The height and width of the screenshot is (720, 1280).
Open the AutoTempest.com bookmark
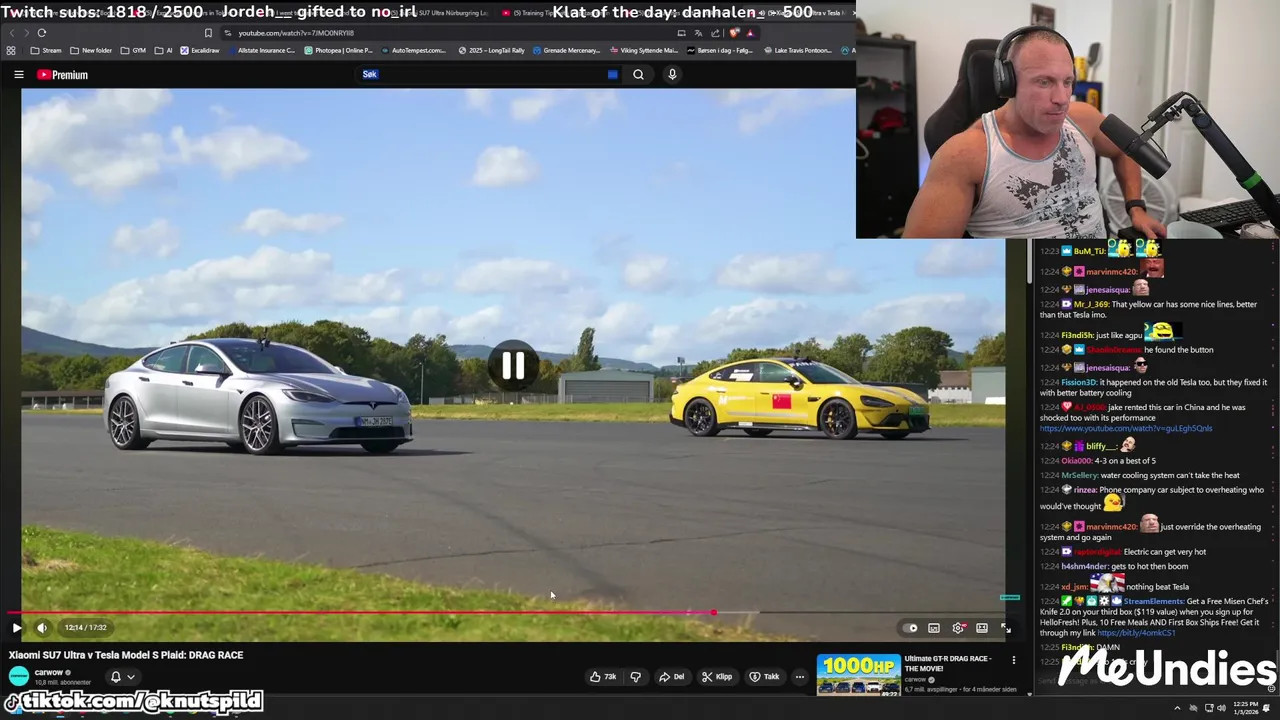point(414,50)
